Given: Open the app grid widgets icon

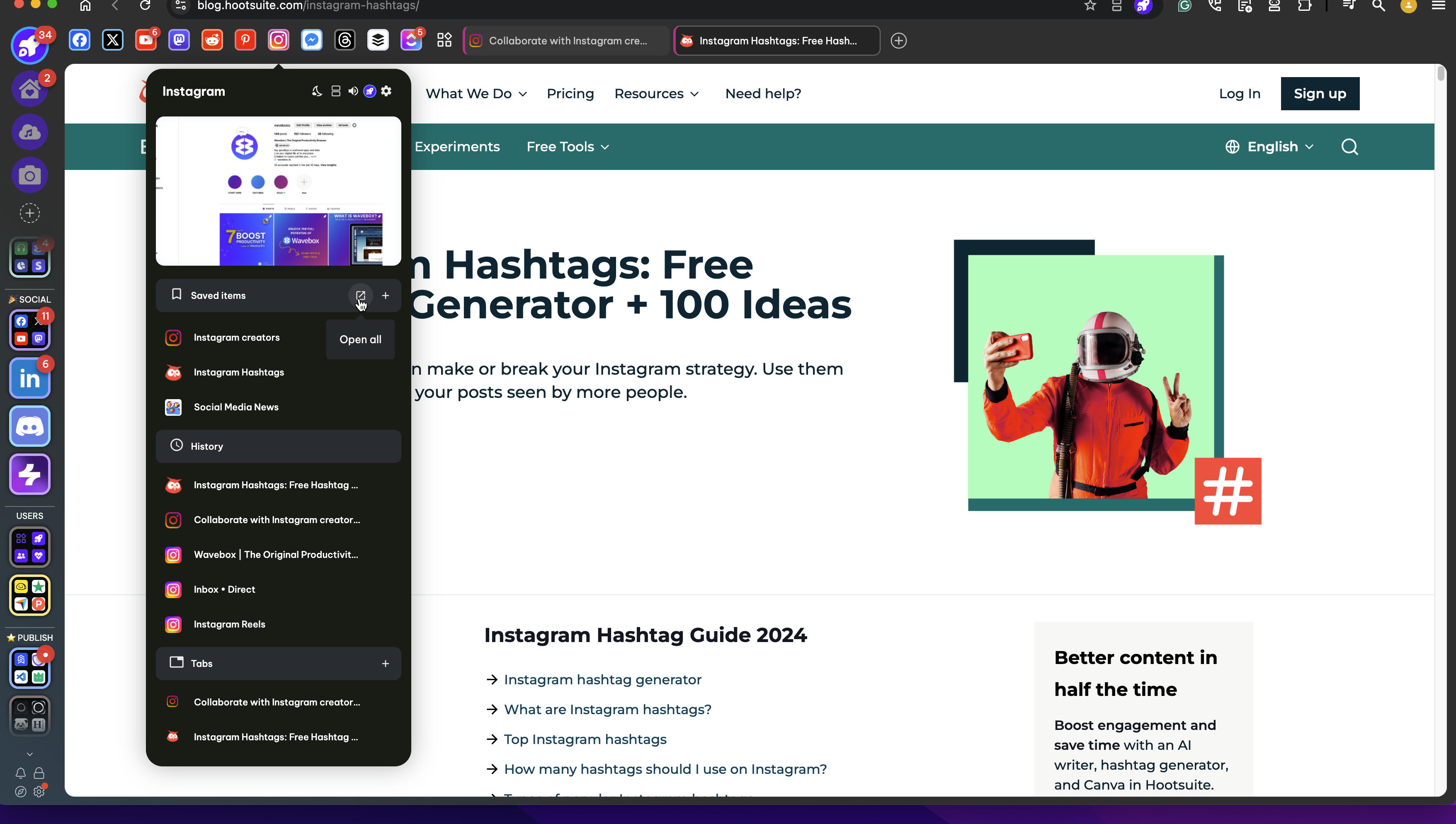Looking at the screenshot, I should tap(444, 40).
